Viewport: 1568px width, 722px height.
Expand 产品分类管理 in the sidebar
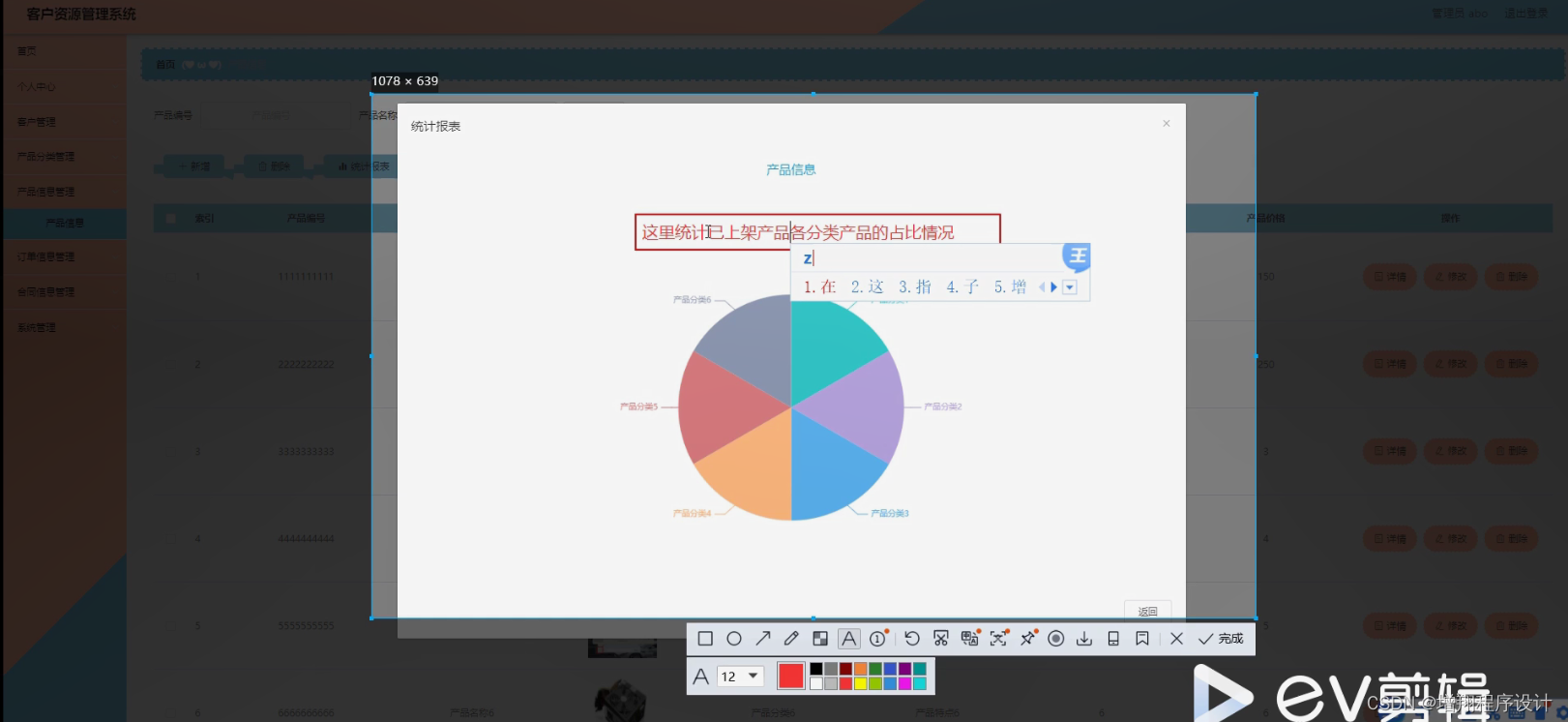[64, 156]
